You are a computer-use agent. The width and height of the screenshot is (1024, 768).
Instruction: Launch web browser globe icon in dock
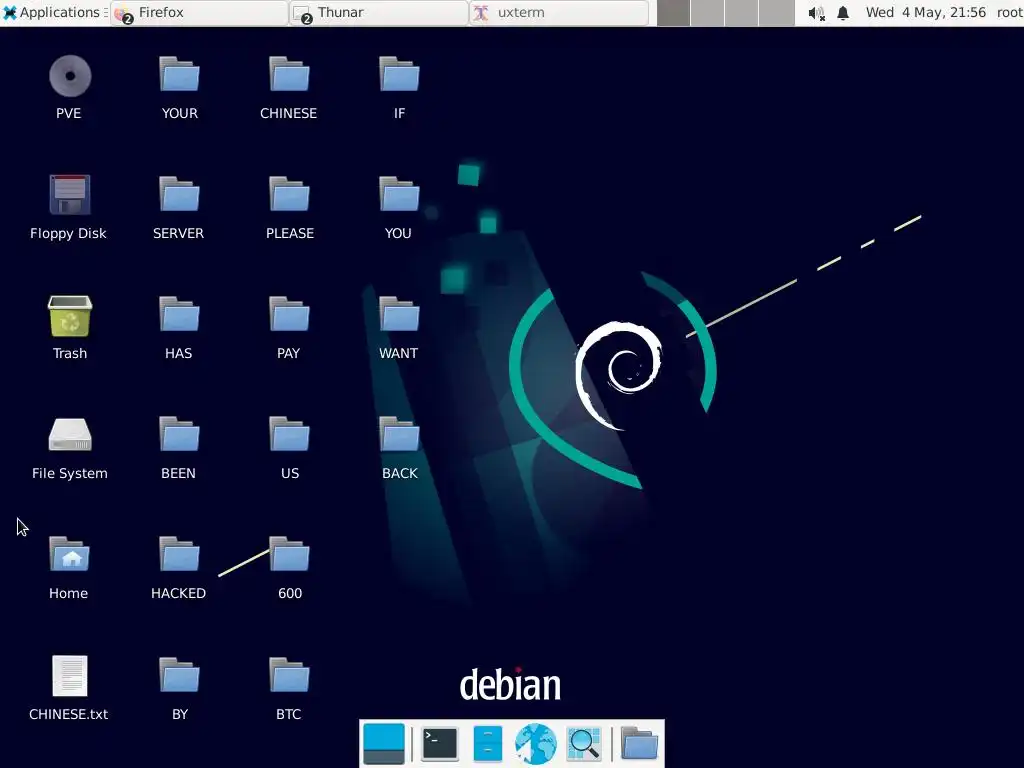point(536,744)
